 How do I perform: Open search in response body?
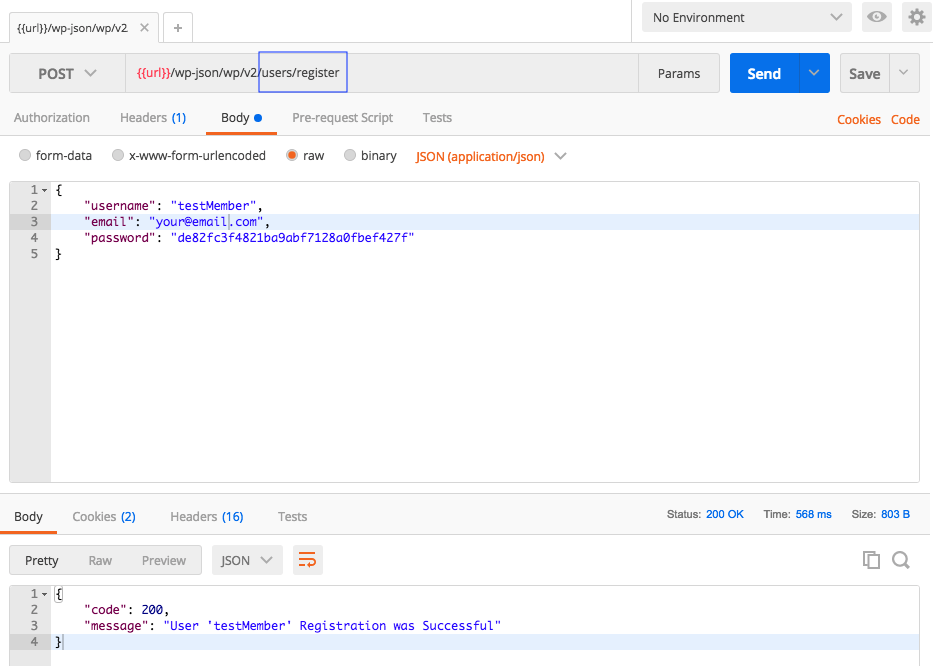901,560
